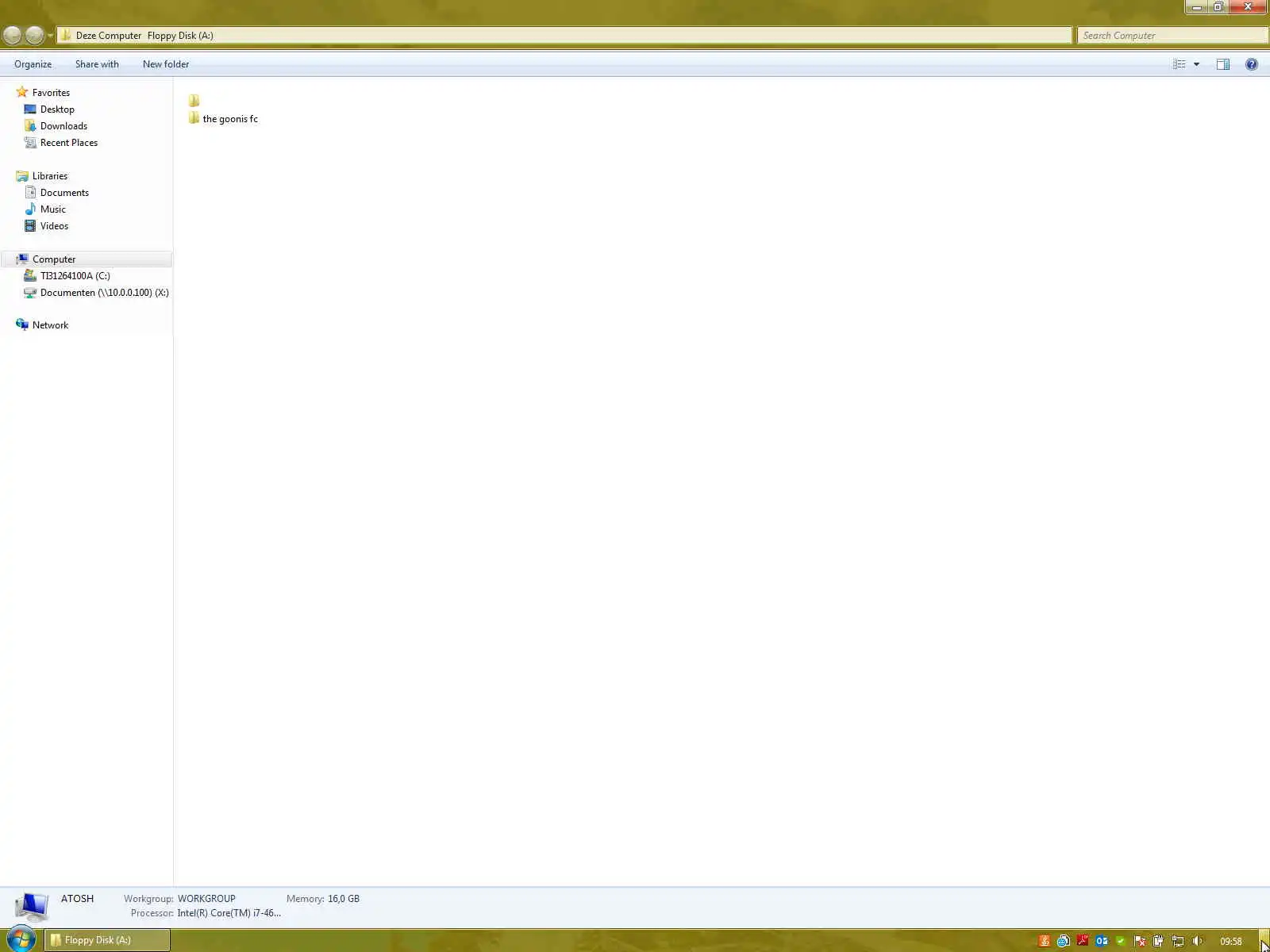Open Recent Places
Viewport: 1270px width, 952px height.
69,143
